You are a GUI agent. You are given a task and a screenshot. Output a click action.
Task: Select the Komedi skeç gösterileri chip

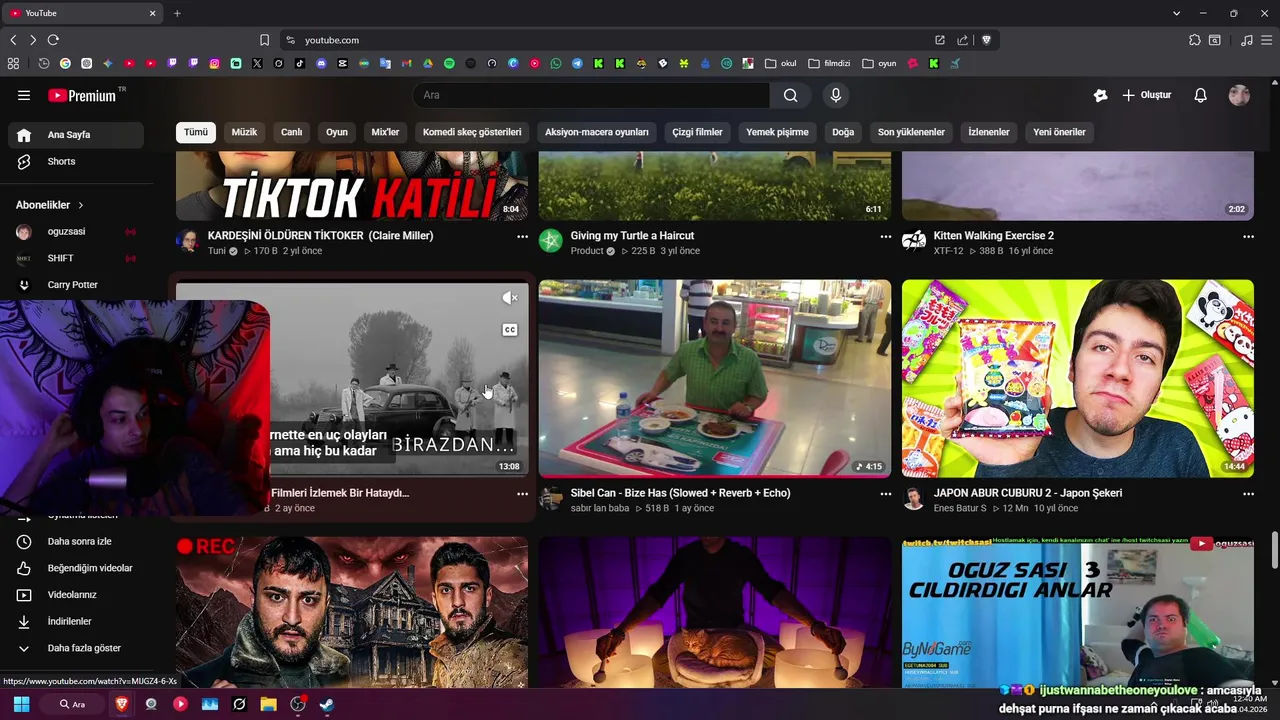tap(472, 132)
